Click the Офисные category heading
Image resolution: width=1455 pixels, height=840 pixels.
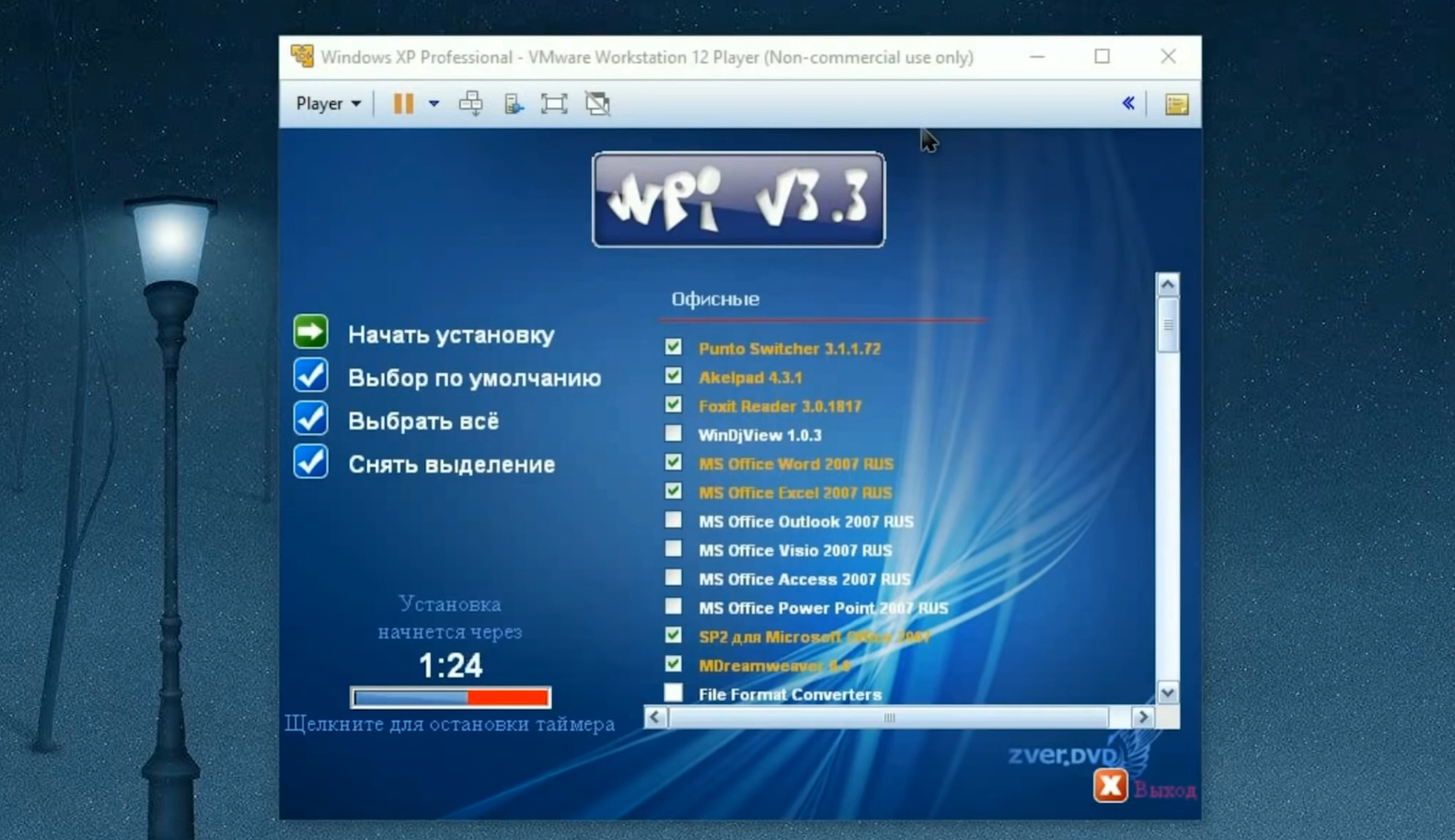[x=715, y=299]
